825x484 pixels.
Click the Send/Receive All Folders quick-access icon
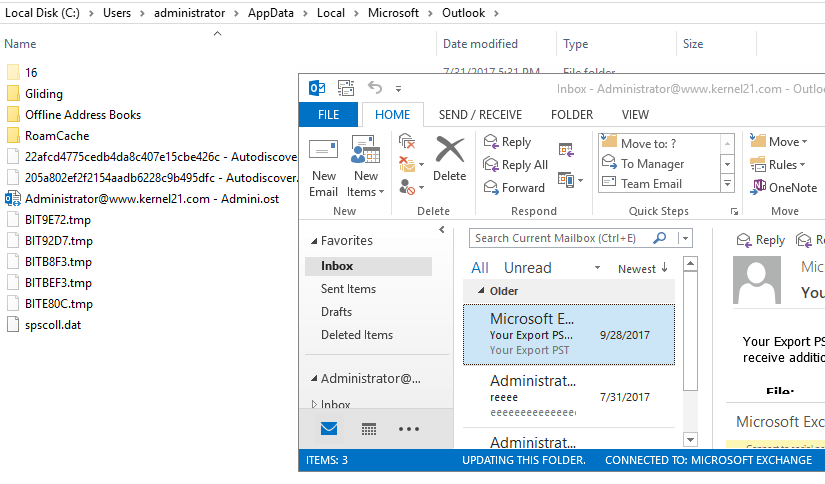point(346,88)
